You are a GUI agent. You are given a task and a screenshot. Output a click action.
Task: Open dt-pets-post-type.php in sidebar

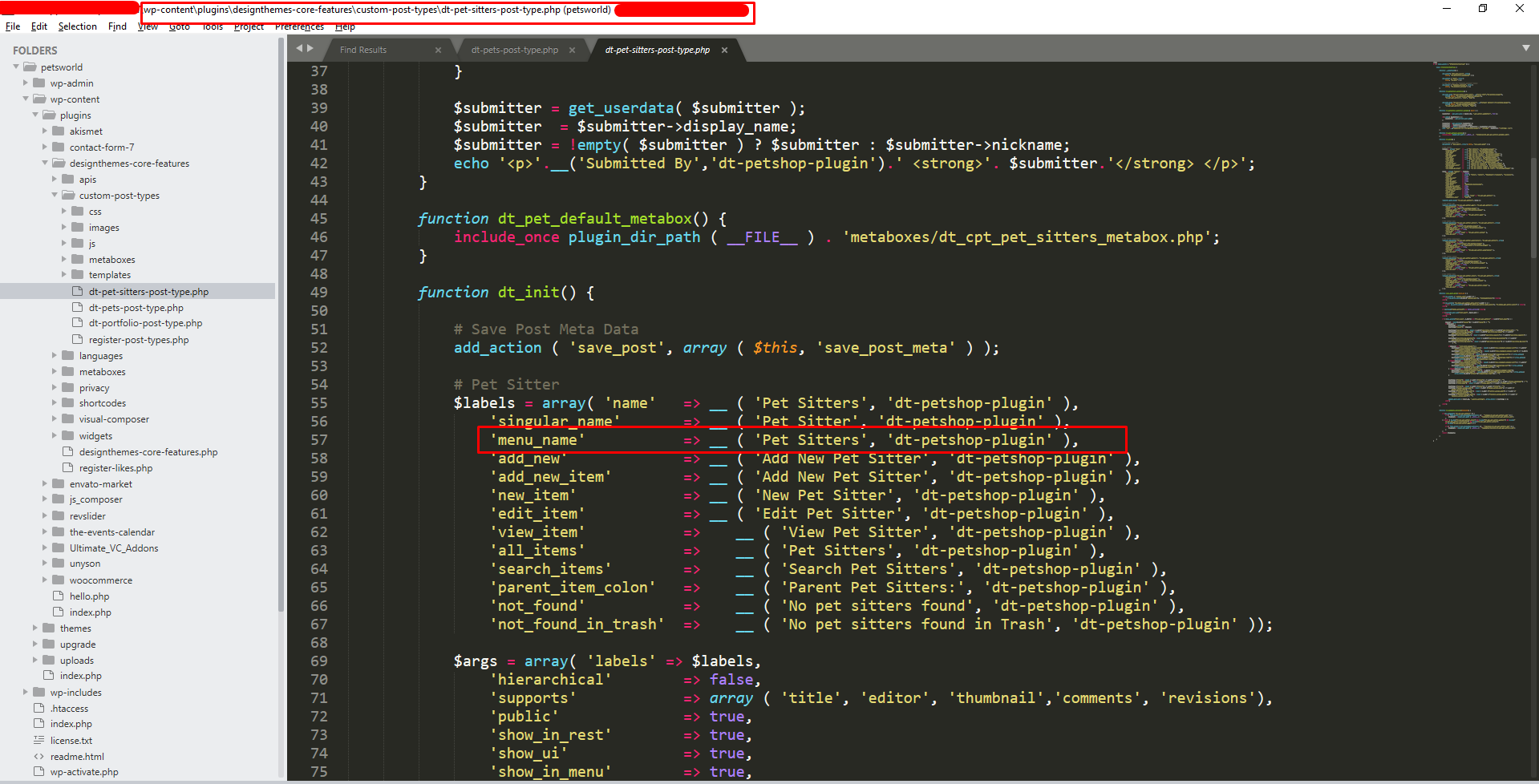tap(136, 308)
